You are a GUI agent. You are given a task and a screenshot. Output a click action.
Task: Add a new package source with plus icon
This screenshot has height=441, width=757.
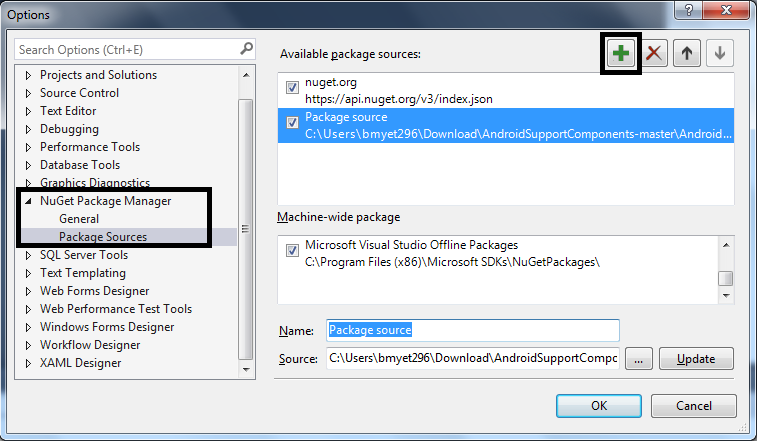point(621,53)
